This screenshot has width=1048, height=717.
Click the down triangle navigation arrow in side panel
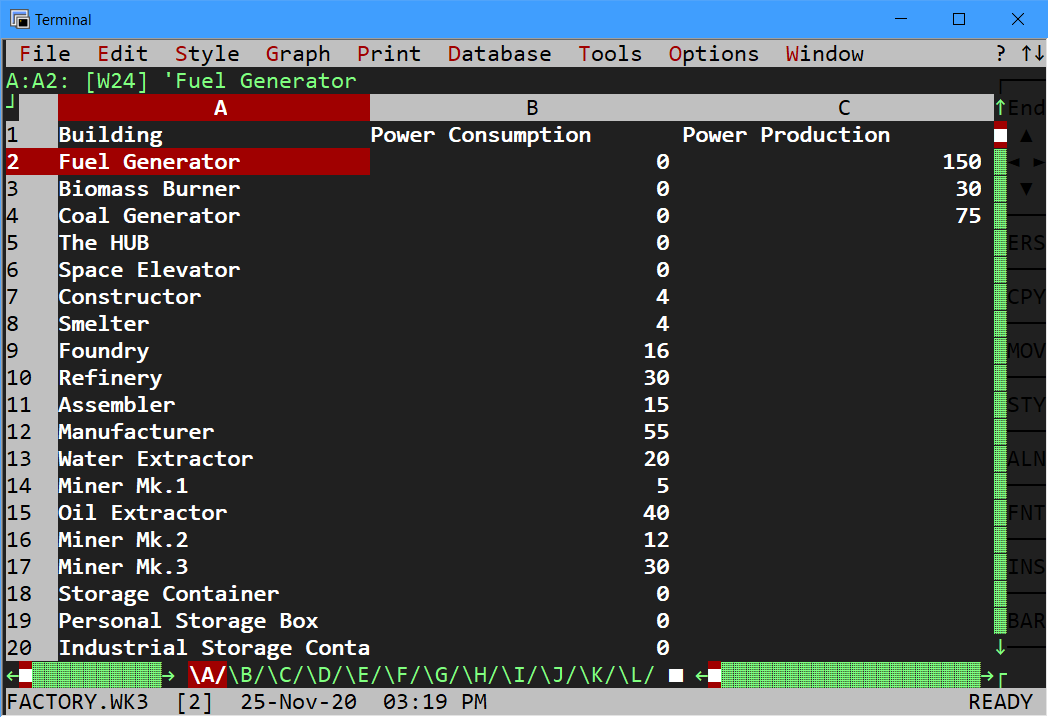[x=1026, y=189]
